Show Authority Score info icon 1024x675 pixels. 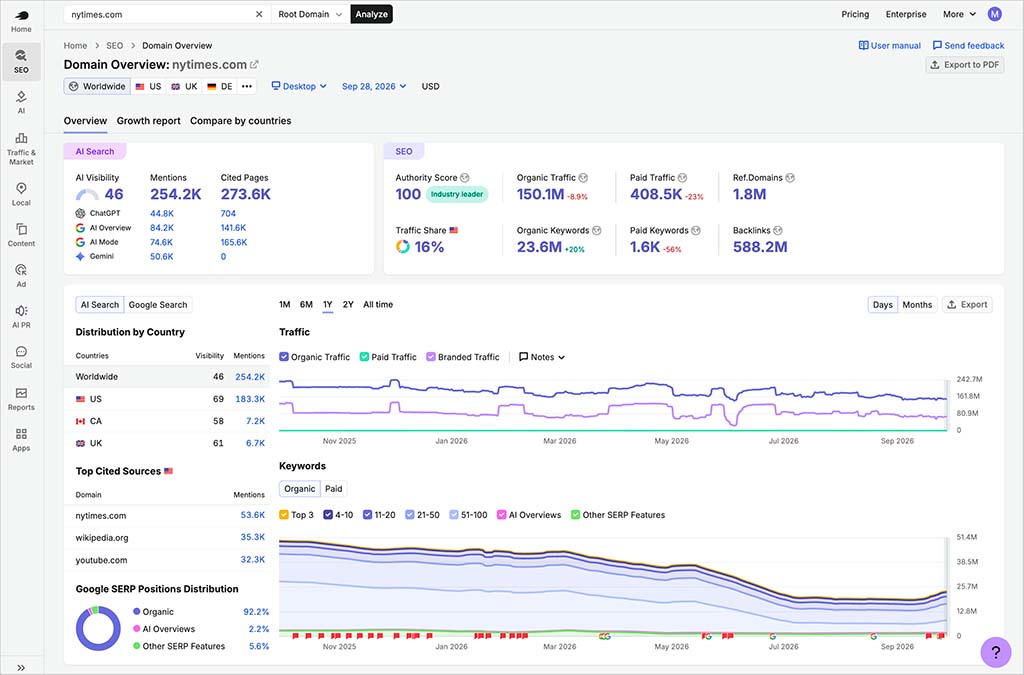coord(464,178)
